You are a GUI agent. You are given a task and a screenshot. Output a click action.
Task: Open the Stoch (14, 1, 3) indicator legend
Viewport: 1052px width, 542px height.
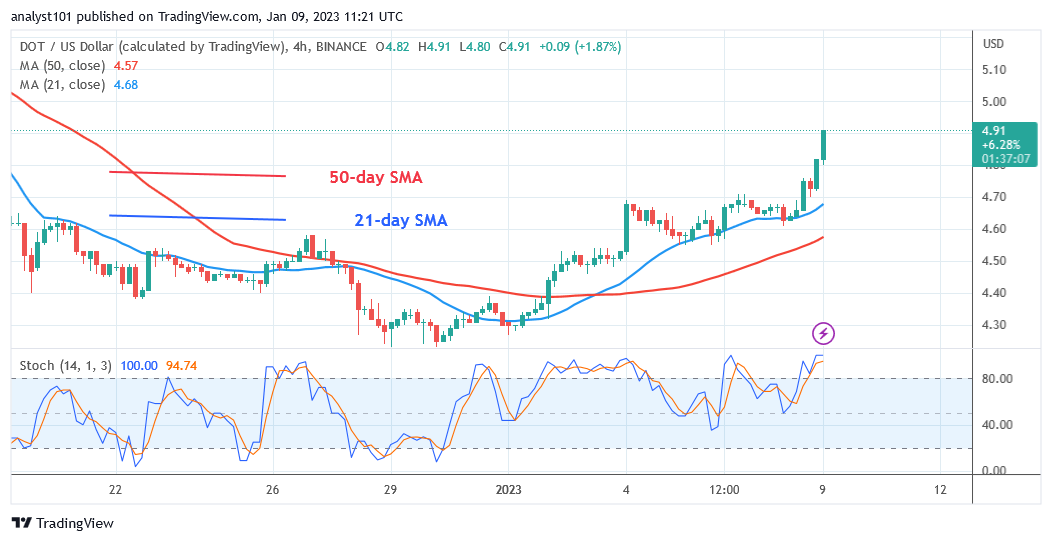[x=66, y=366]
